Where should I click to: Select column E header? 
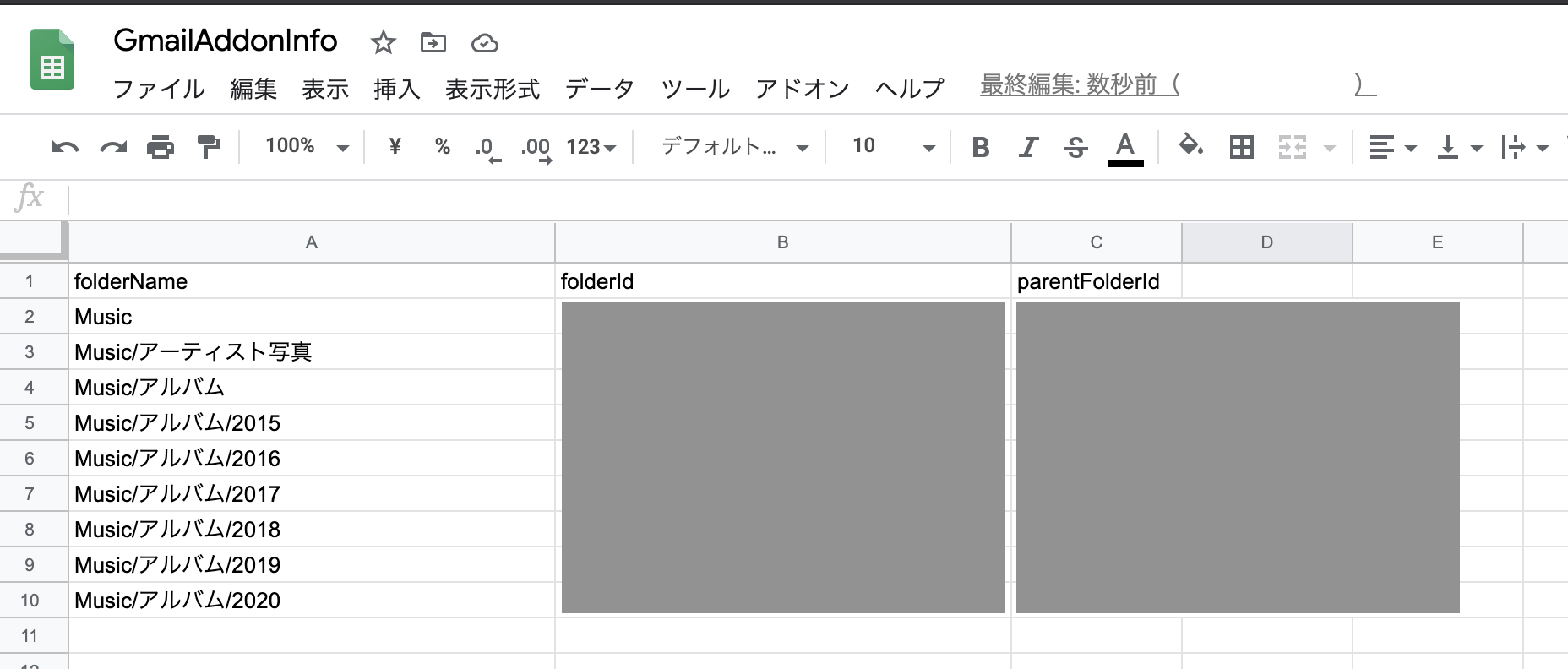point(1438,242)
